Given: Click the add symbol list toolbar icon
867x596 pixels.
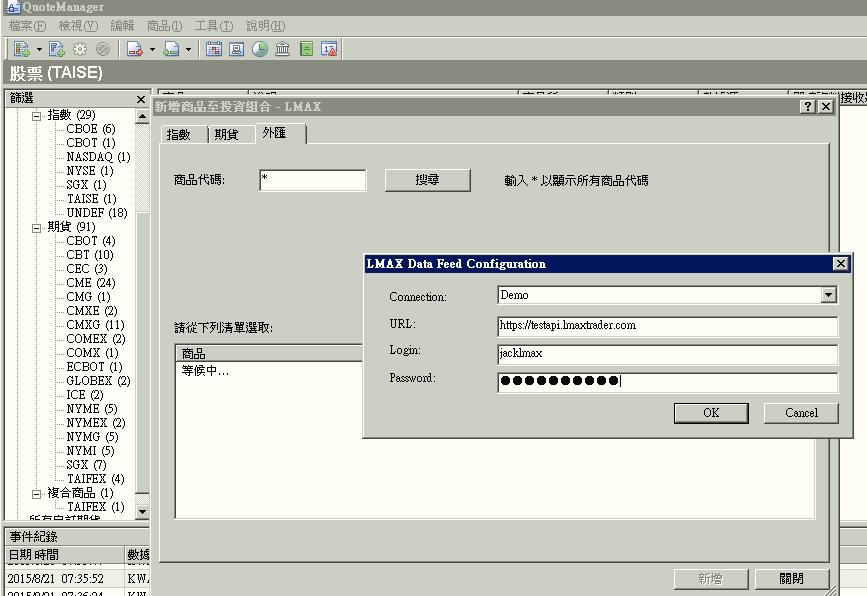Looking at the screenshot, I should click(22, 49).
